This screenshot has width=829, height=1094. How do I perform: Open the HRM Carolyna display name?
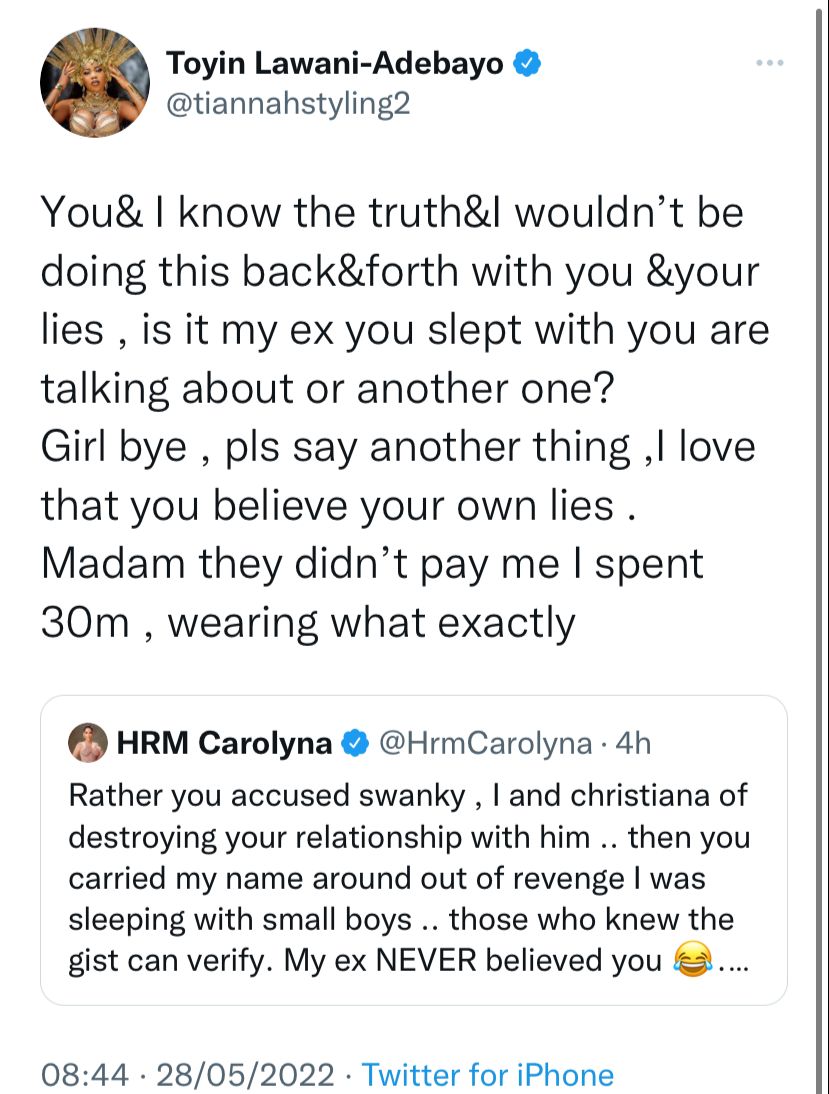click(x=224, y=743)
